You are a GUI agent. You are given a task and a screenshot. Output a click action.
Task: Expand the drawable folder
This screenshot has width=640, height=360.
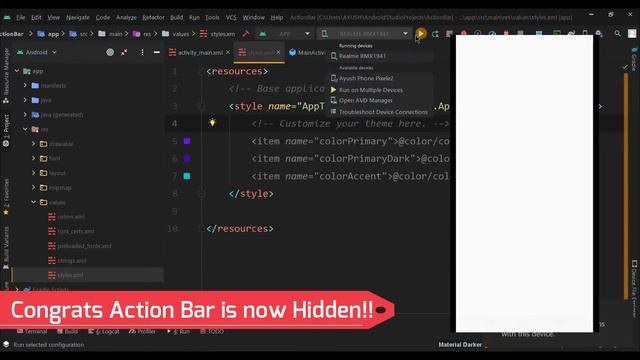(x=34, y=144)
